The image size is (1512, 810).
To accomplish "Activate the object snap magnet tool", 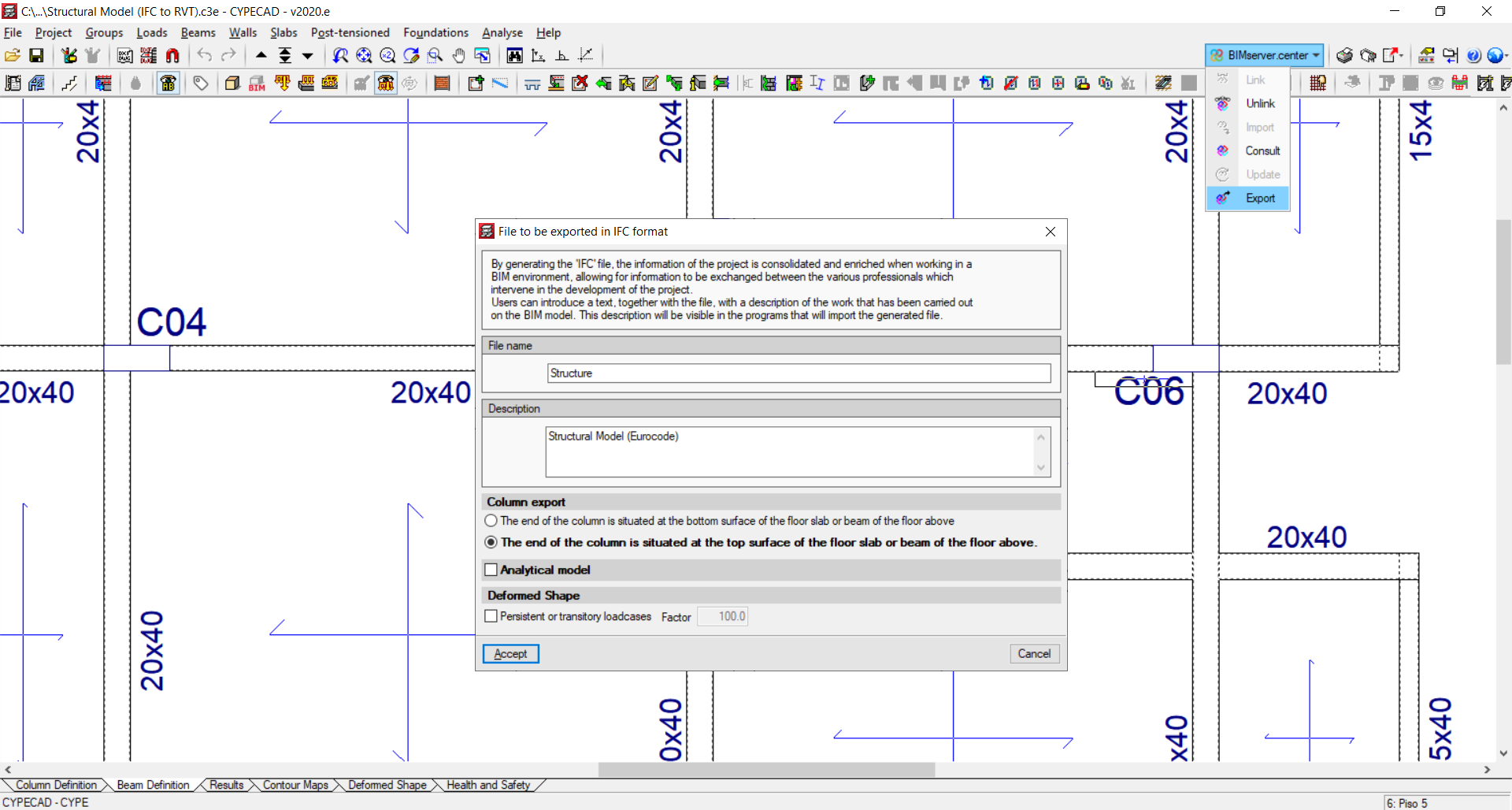I will [x=173, y=55].
